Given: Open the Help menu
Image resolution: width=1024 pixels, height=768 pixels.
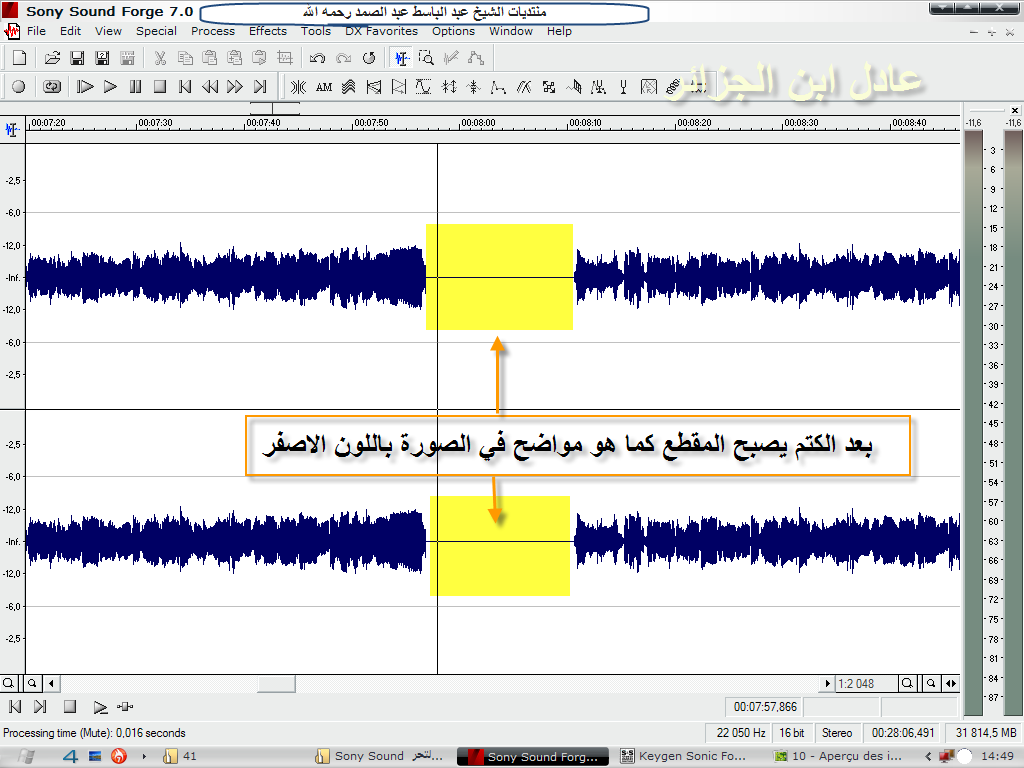Looking at the screenshot, I should [559, 31].
